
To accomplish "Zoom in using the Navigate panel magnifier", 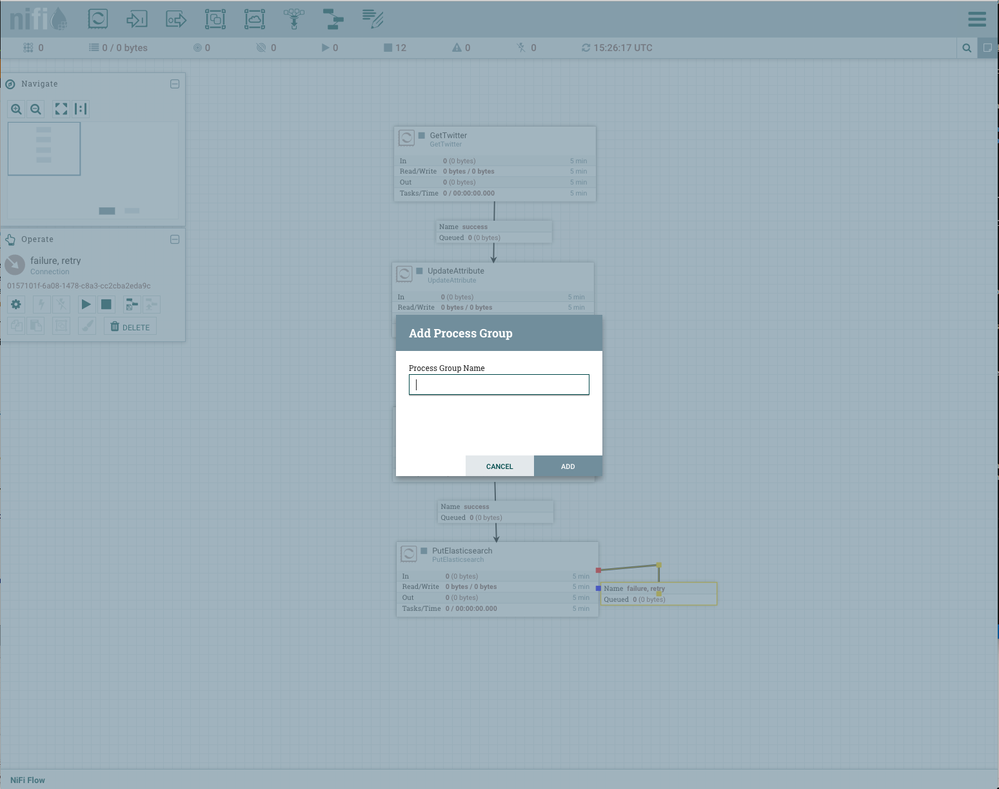I will 16,108.
